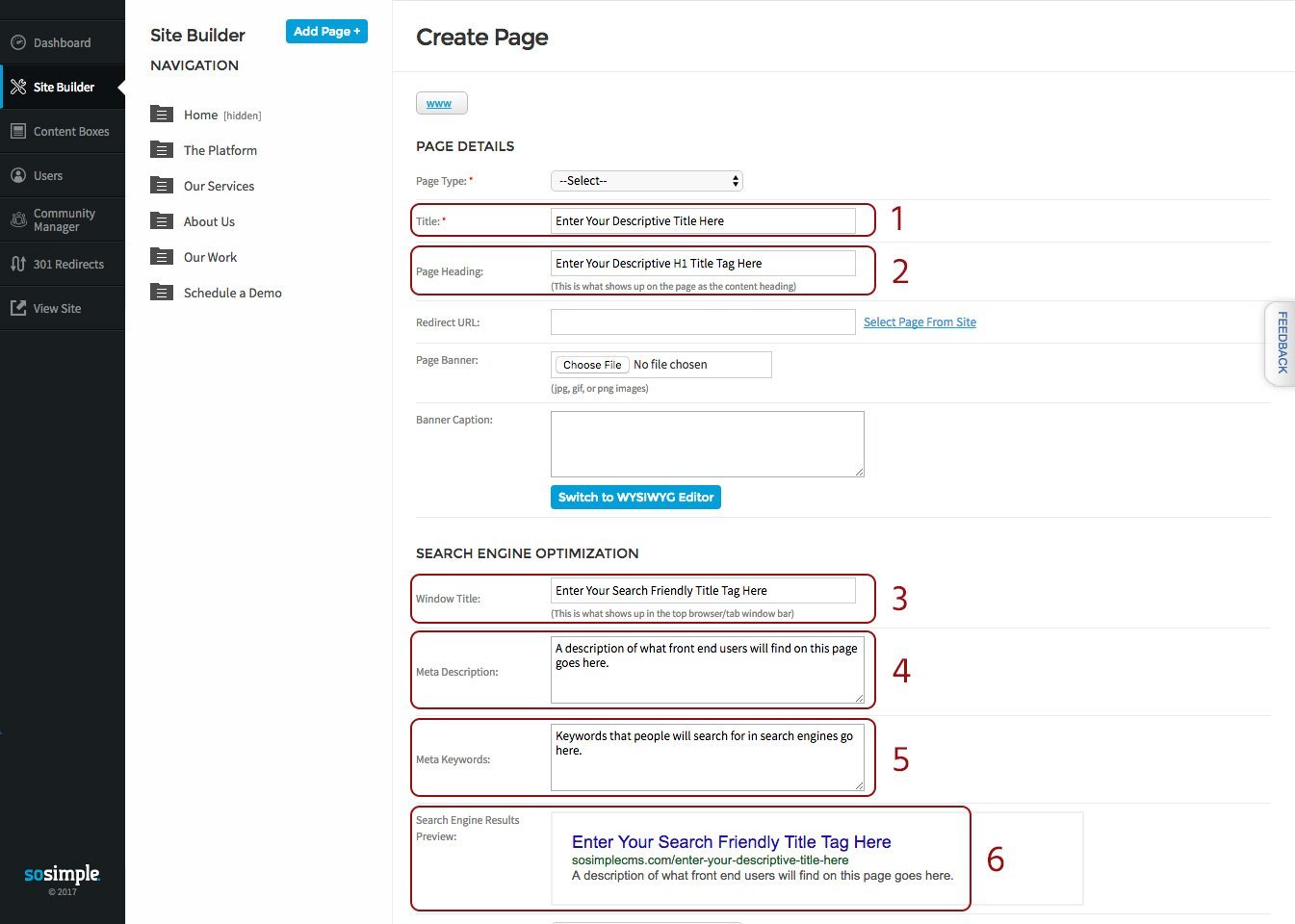Click the Redirect URL input field

[x=703, y=321]
